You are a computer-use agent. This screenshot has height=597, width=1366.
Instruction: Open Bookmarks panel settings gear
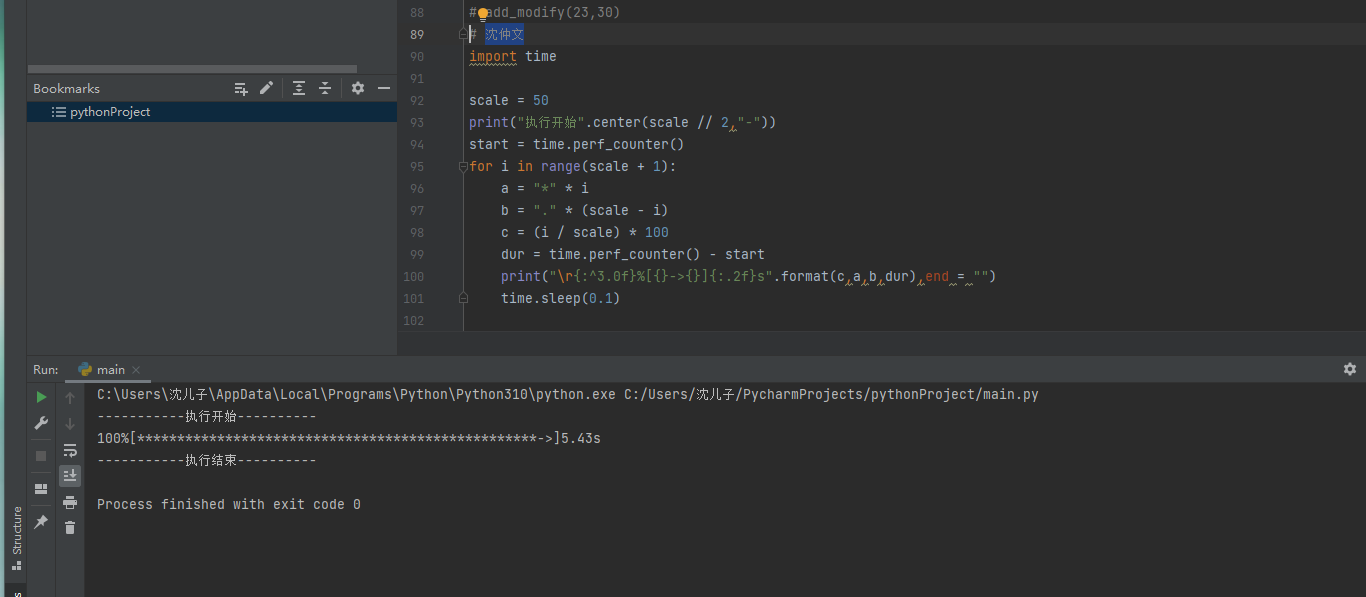pos(357,88)
